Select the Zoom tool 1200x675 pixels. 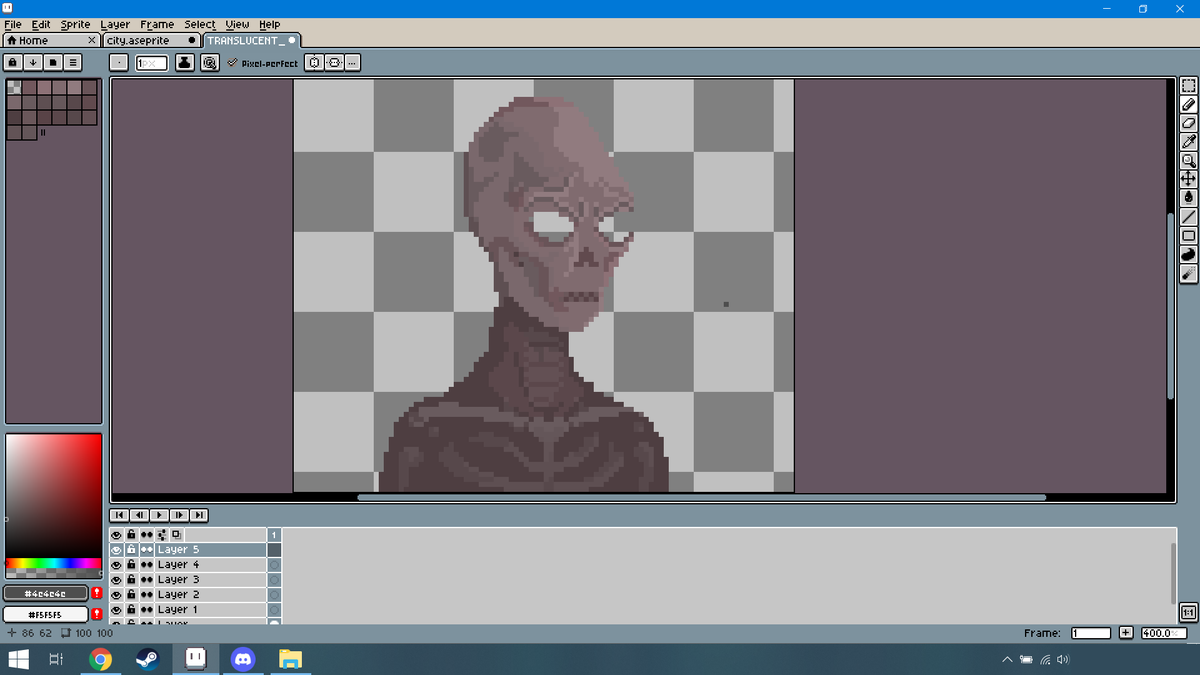point(1188,160)
